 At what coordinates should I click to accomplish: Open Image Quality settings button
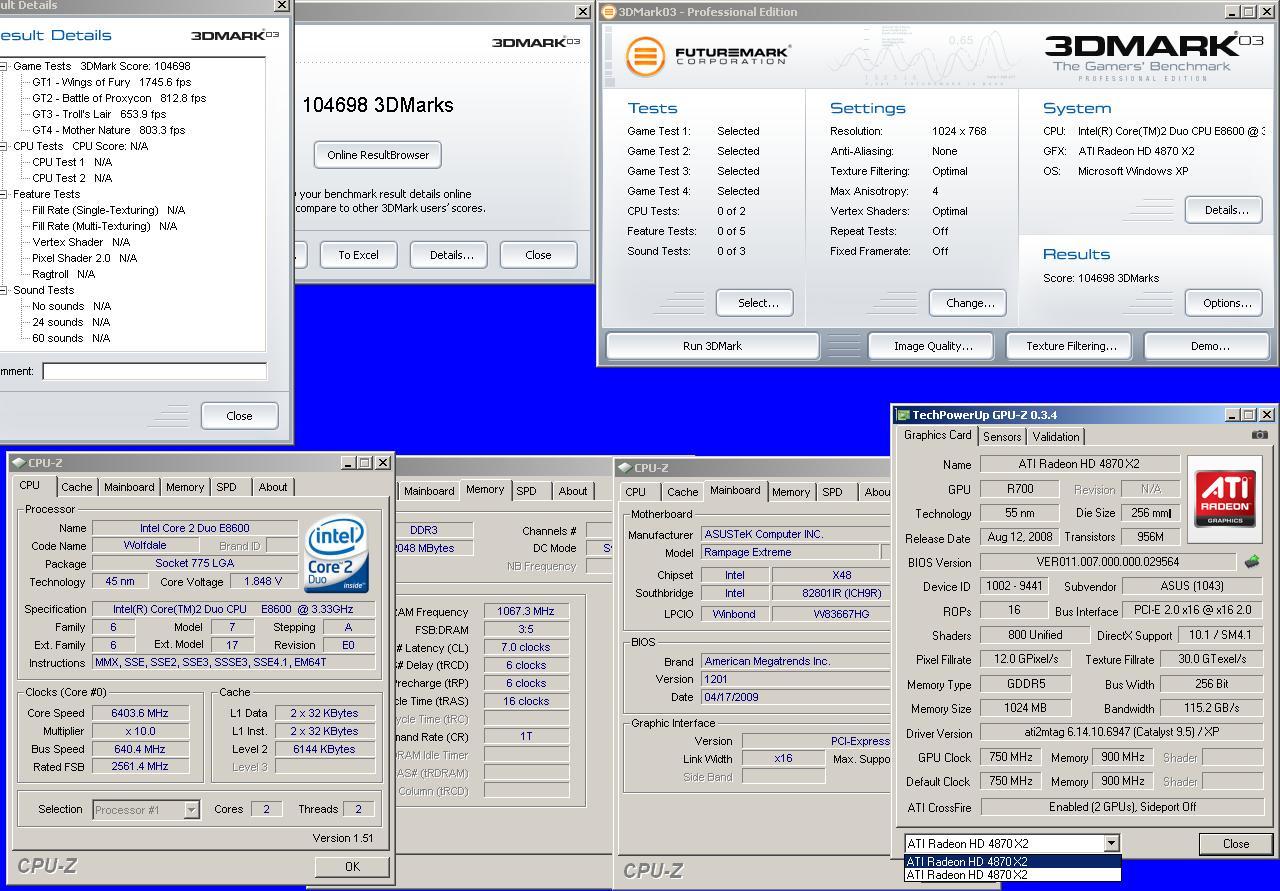pos(932,346)
